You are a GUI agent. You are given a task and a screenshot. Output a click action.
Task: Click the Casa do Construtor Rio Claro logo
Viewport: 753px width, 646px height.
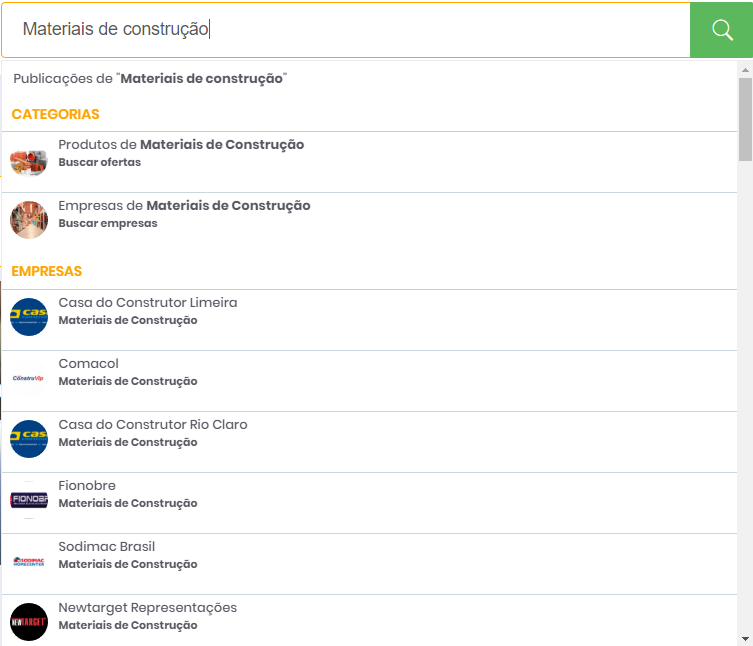click(x=29, y=439)
